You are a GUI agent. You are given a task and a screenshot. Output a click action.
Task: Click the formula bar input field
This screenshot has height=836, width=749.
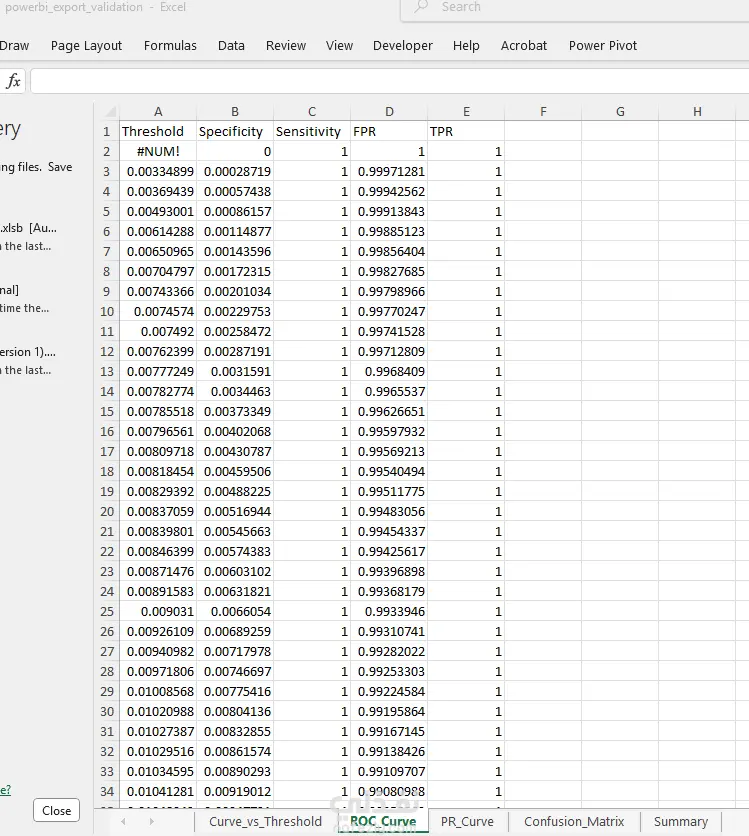[x=390, y=81]
